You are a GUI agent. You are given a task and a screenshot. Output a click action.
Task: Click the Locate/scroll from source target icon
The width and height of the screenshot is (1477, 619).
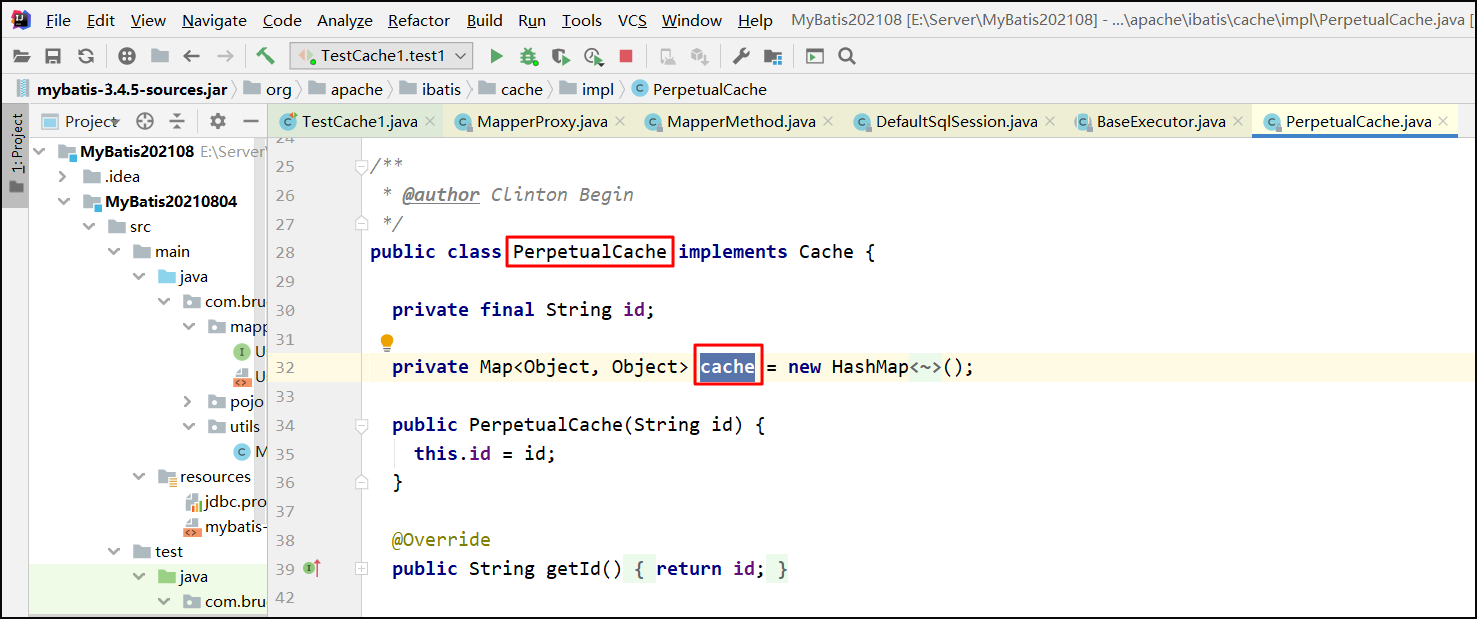point(145,121)
